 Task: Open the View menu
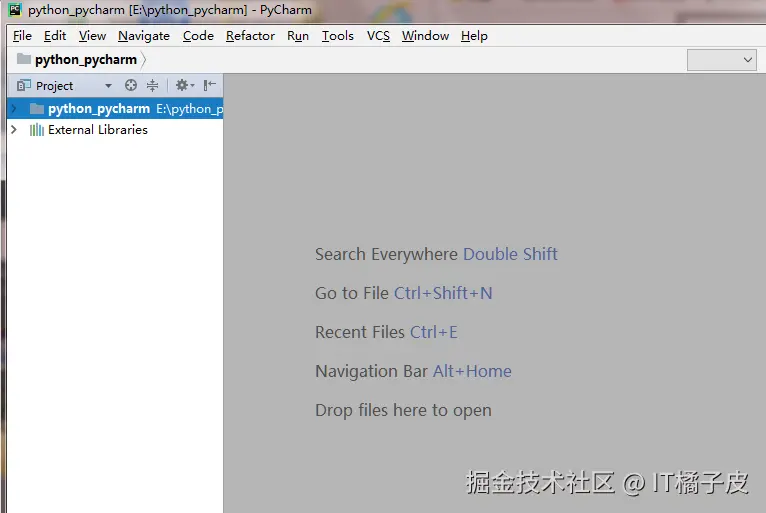[x=92, y=36]
